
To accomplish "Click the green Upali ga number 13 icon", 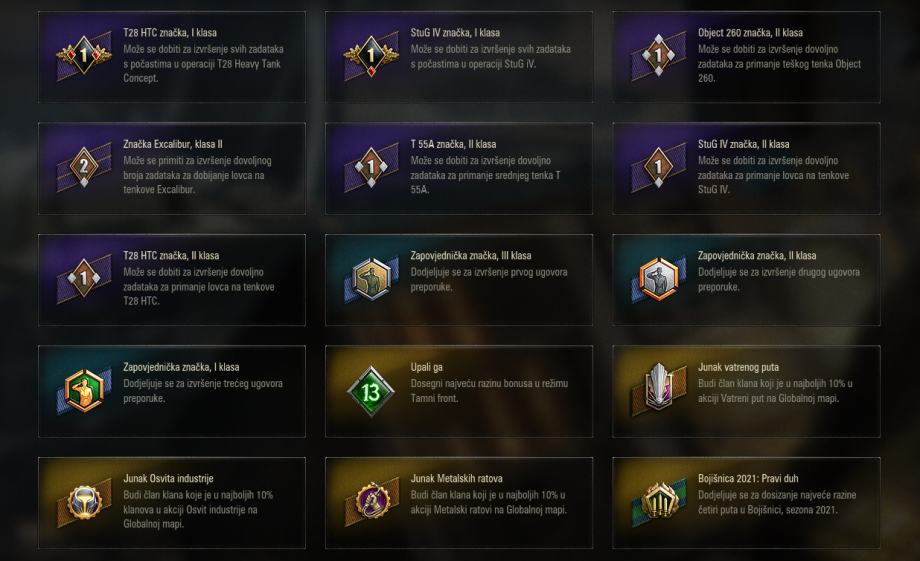I will pyautogui.click(x=371, y=391).
